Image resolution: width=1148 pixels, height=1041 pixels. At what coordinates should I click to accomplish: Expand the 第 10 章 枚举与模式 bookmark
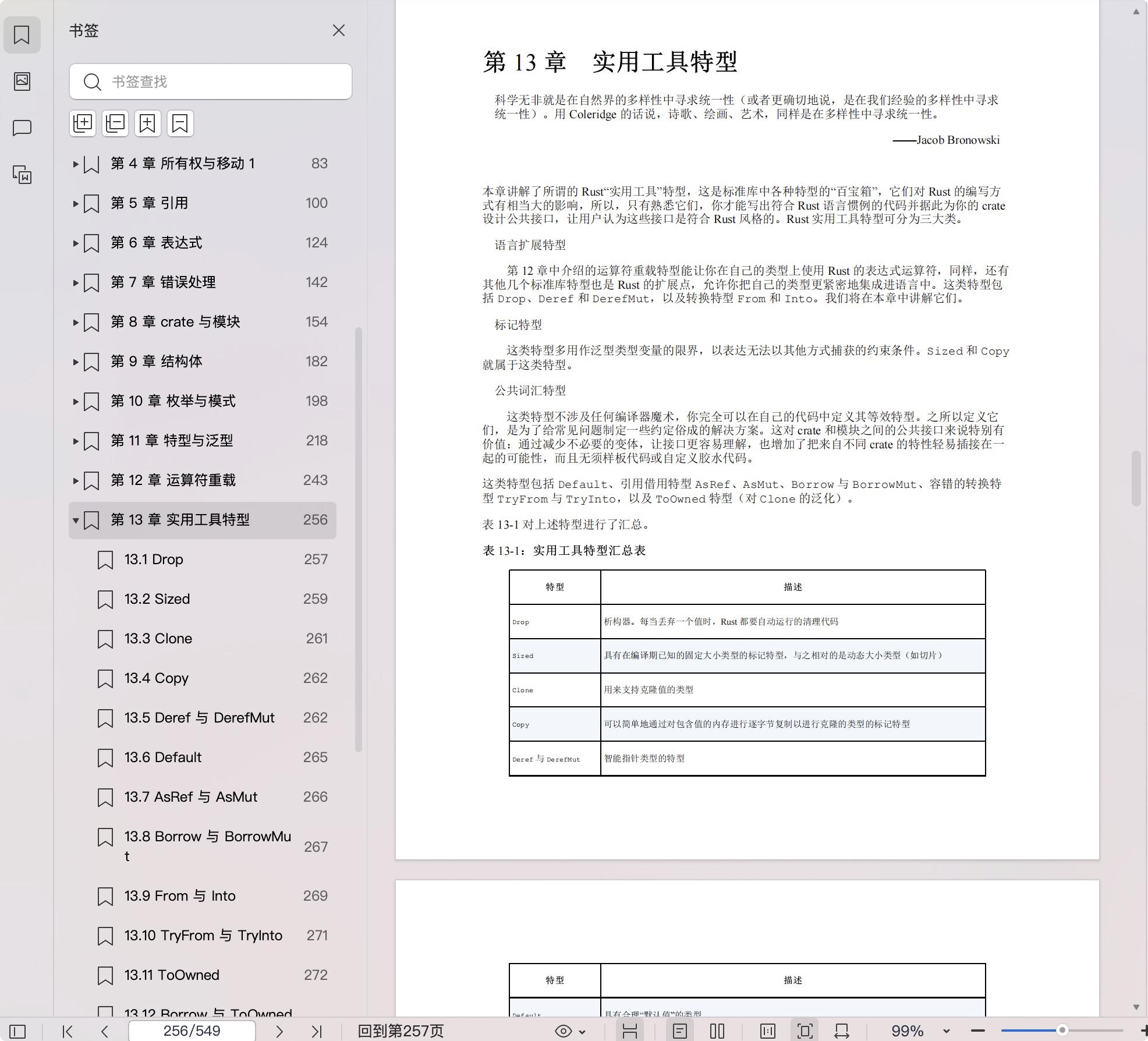pos(76,402)
